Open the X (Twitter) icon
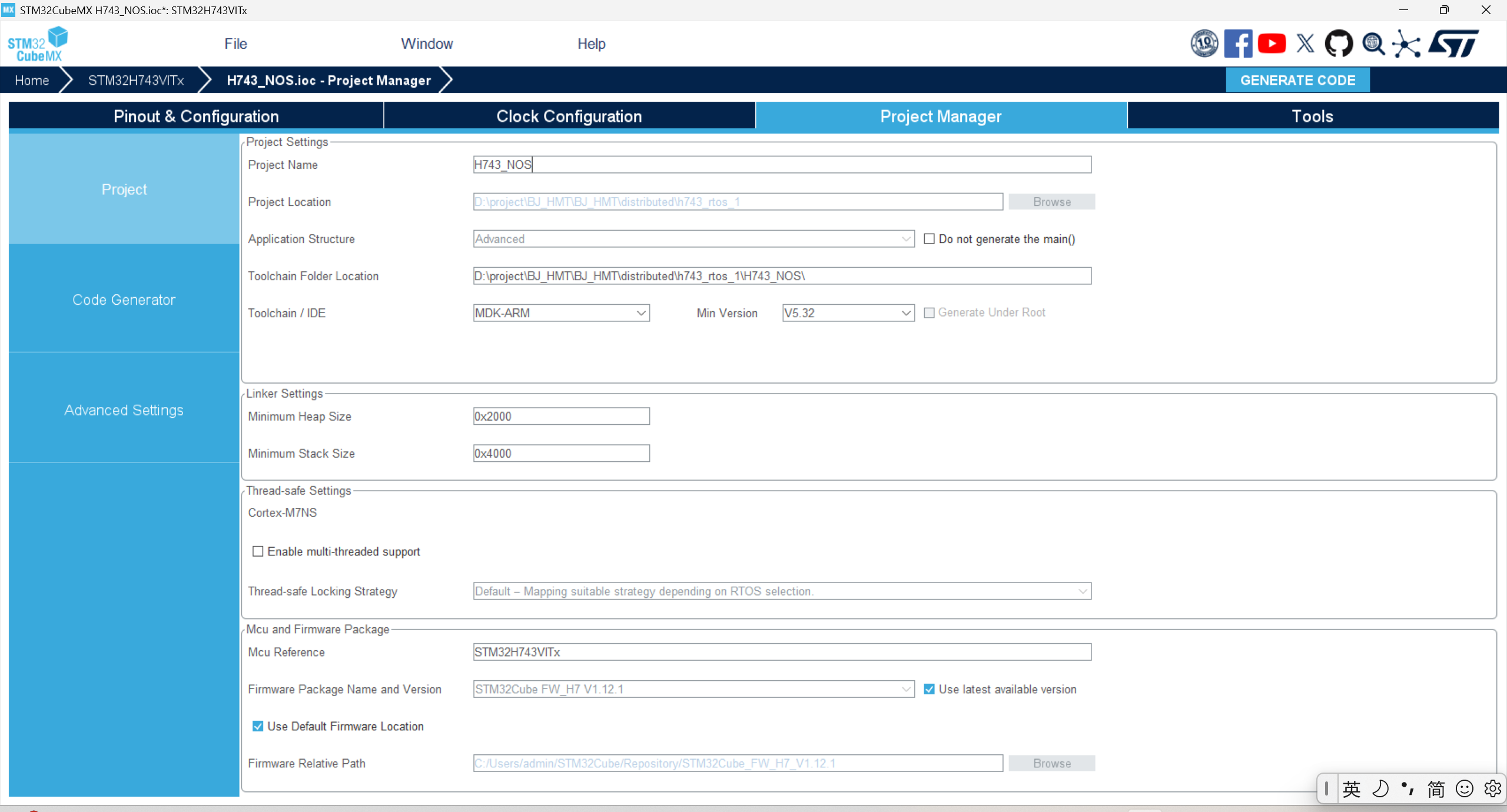This screenshot has width=1507, height=812. point(1305,44)
